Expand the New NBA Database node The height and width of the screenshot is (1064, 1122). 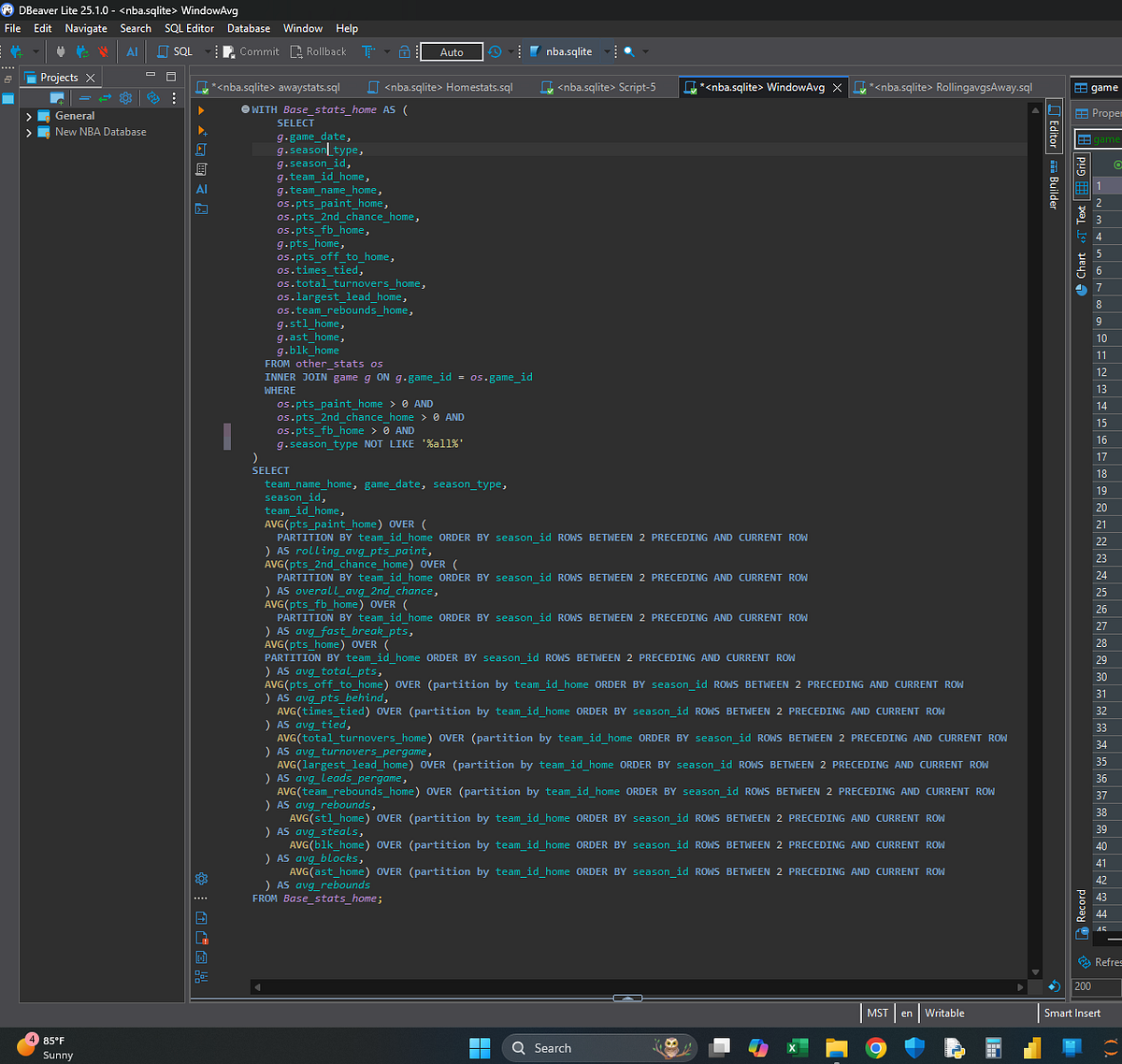point(29,133)
